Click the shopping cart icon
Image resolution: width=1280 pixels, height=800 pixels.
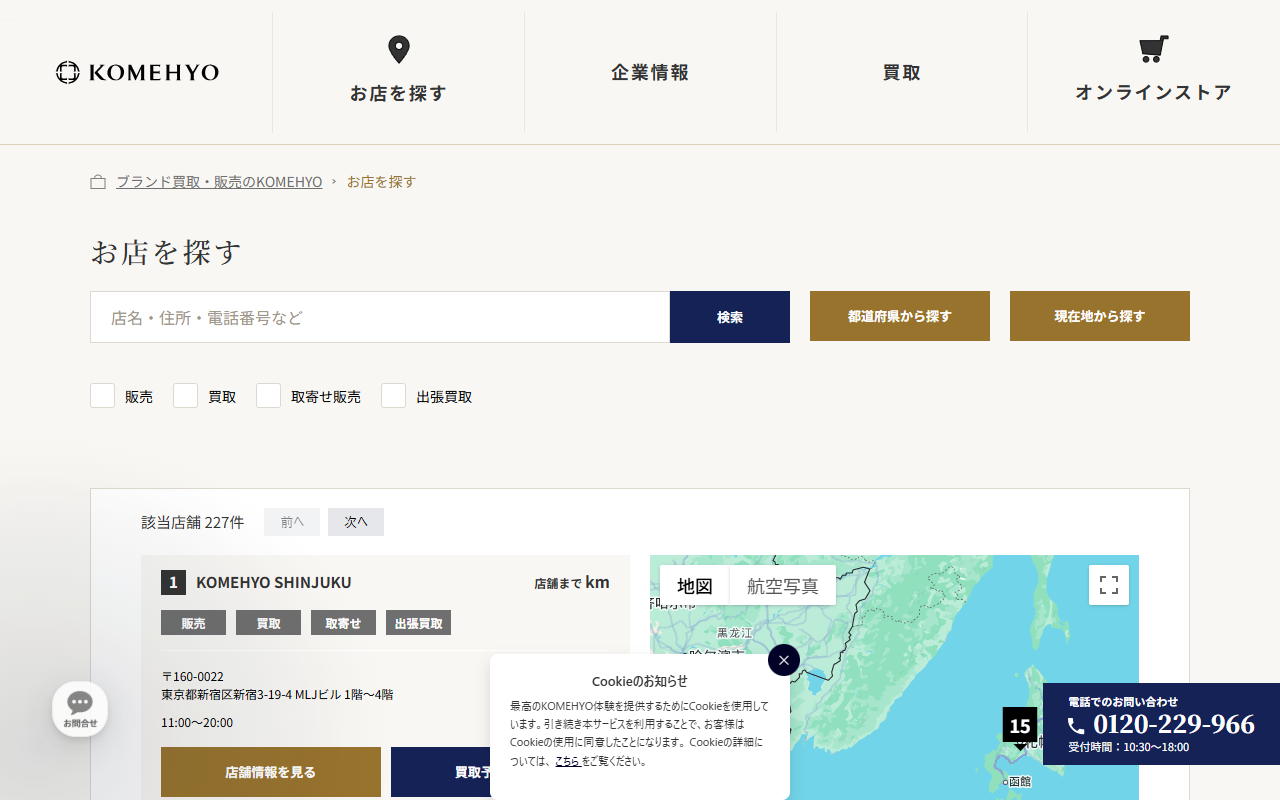tap(1153, 49)
